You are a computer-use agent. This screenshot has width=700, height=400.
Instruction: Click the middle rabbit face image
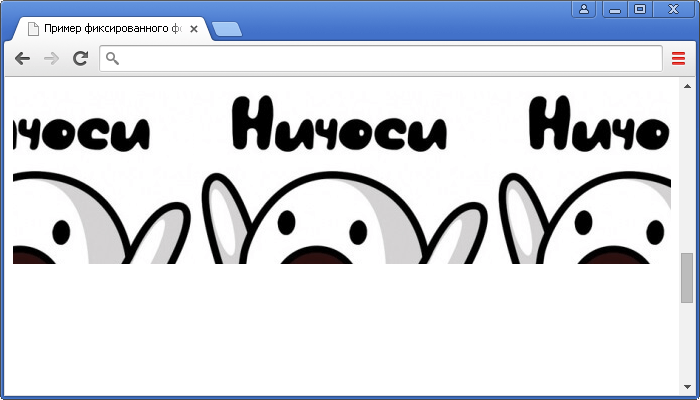[x=344, y=218]
